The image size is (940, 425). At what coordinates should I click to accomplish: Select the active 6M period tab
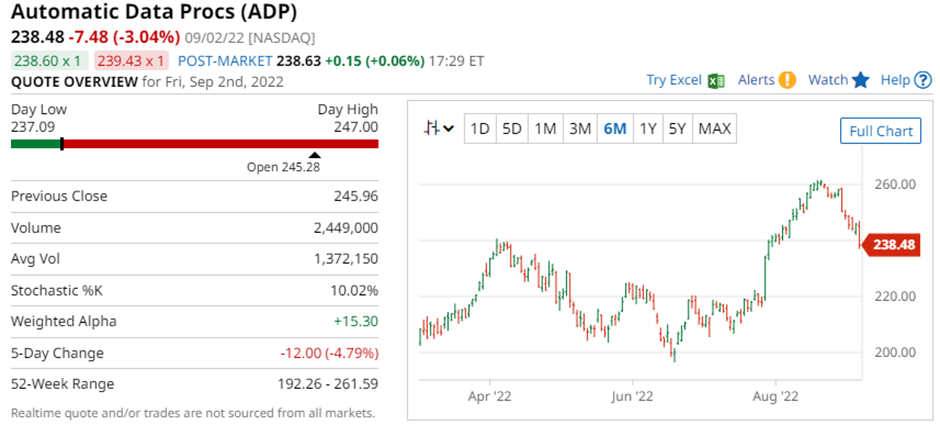[614, 128]
